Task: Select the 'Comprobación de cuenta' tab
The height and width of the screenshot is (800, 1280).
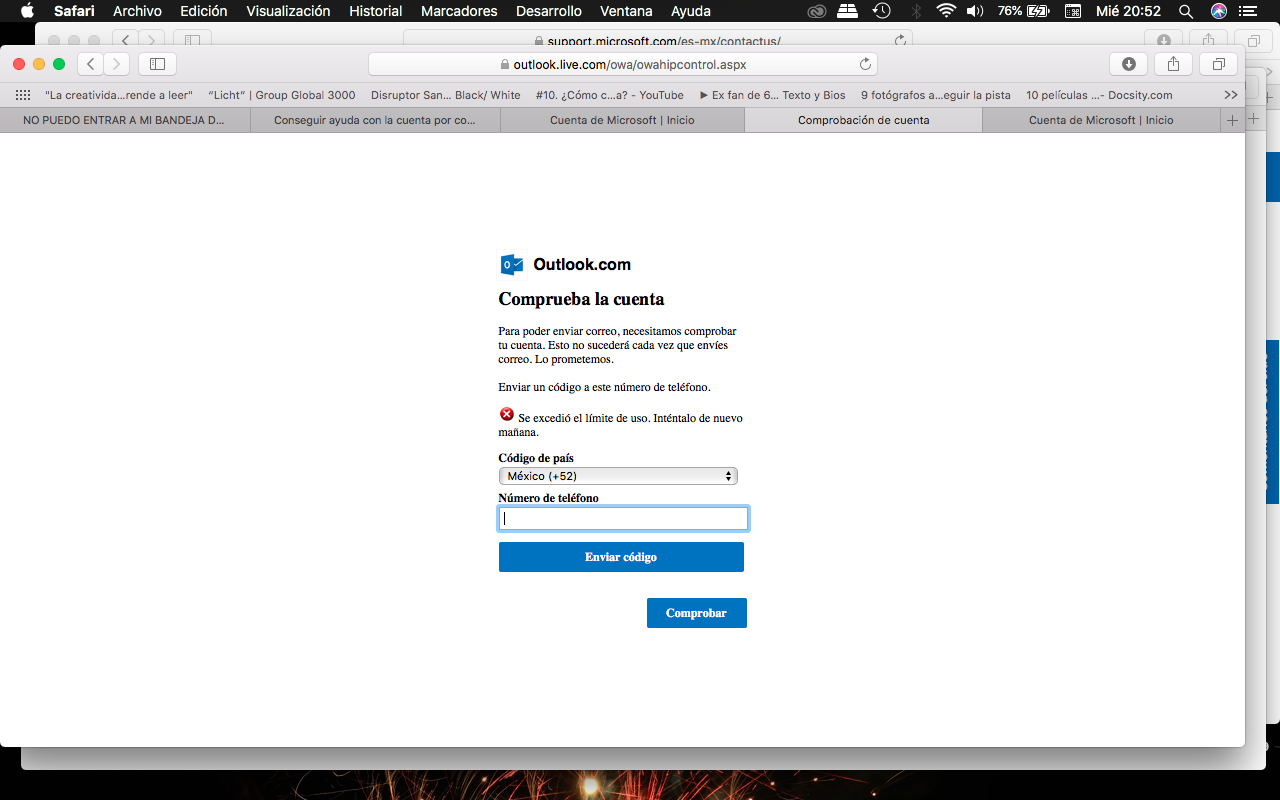Action: click(864, 120)
